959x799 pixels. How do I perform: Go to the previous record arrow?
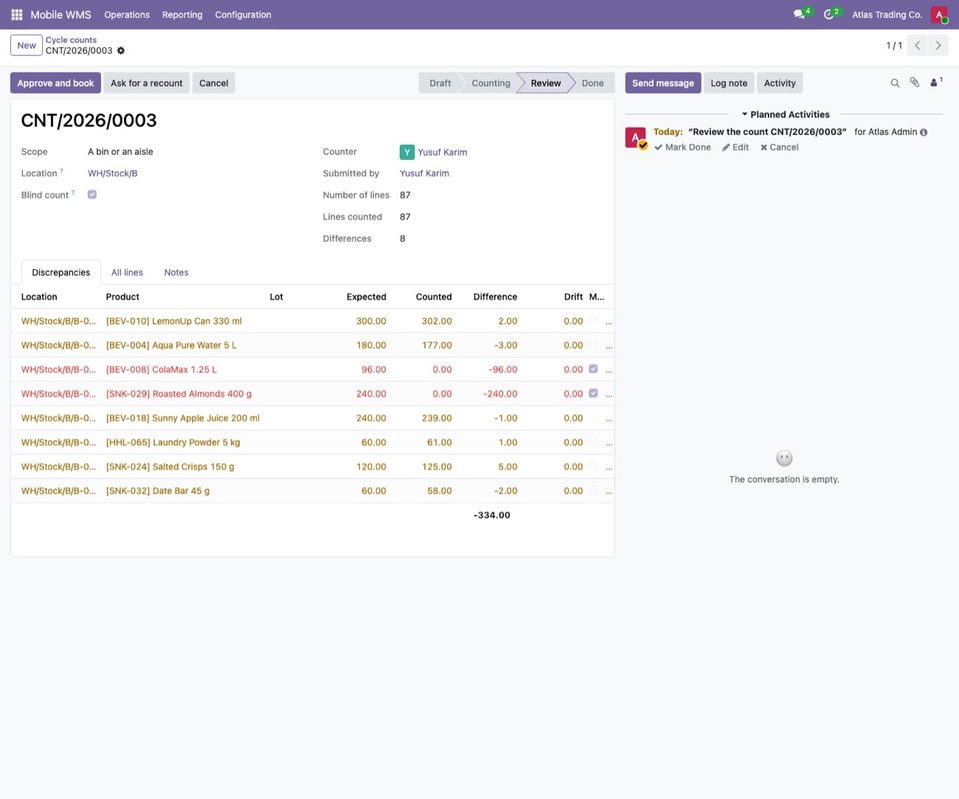tap(917, 45)
